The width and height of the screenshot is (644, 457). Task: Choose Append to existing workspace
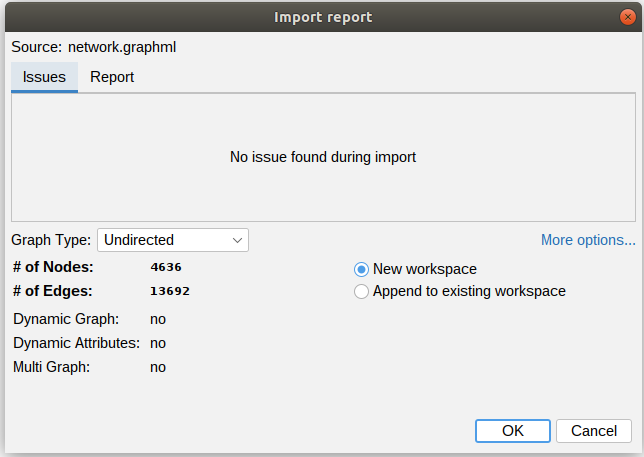[x=361, y=291]
